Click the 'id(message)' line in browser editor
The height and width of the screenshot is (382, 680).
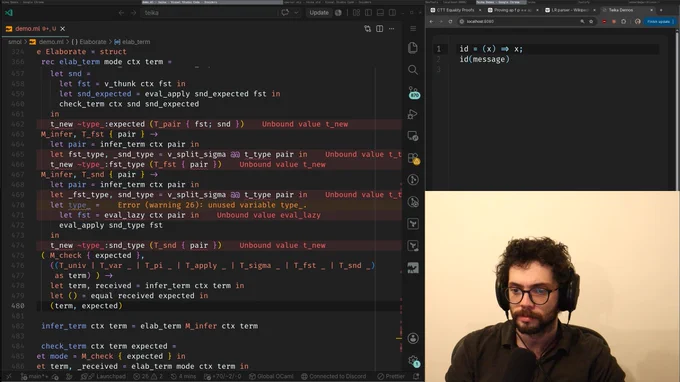[x=484, y=59]
